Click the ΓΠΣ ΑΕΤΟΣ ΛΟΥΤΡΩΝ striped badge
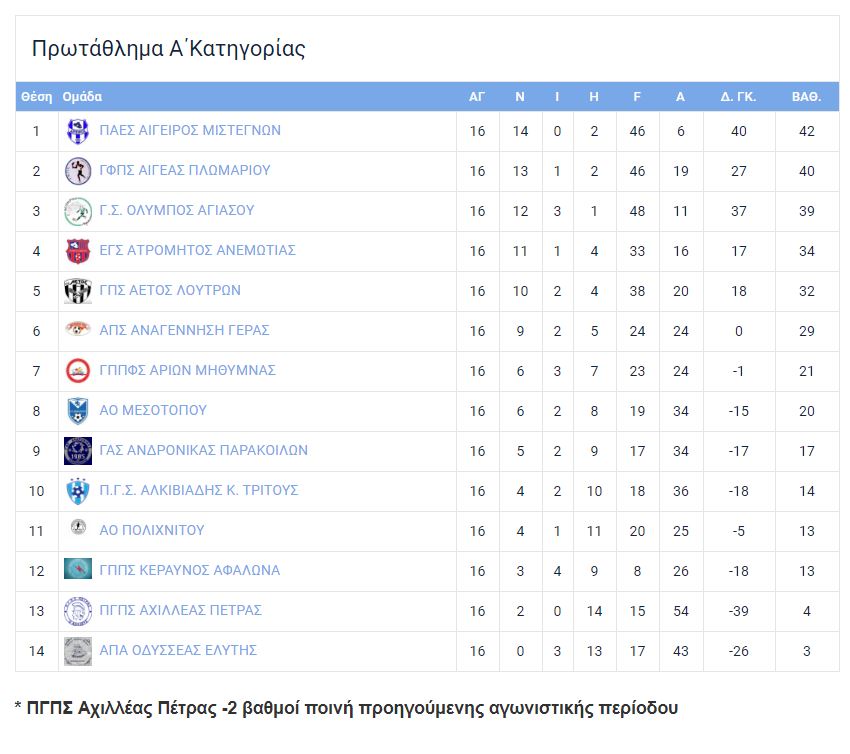This screenshot has width=850, height=754. click(x=78, y=292)
